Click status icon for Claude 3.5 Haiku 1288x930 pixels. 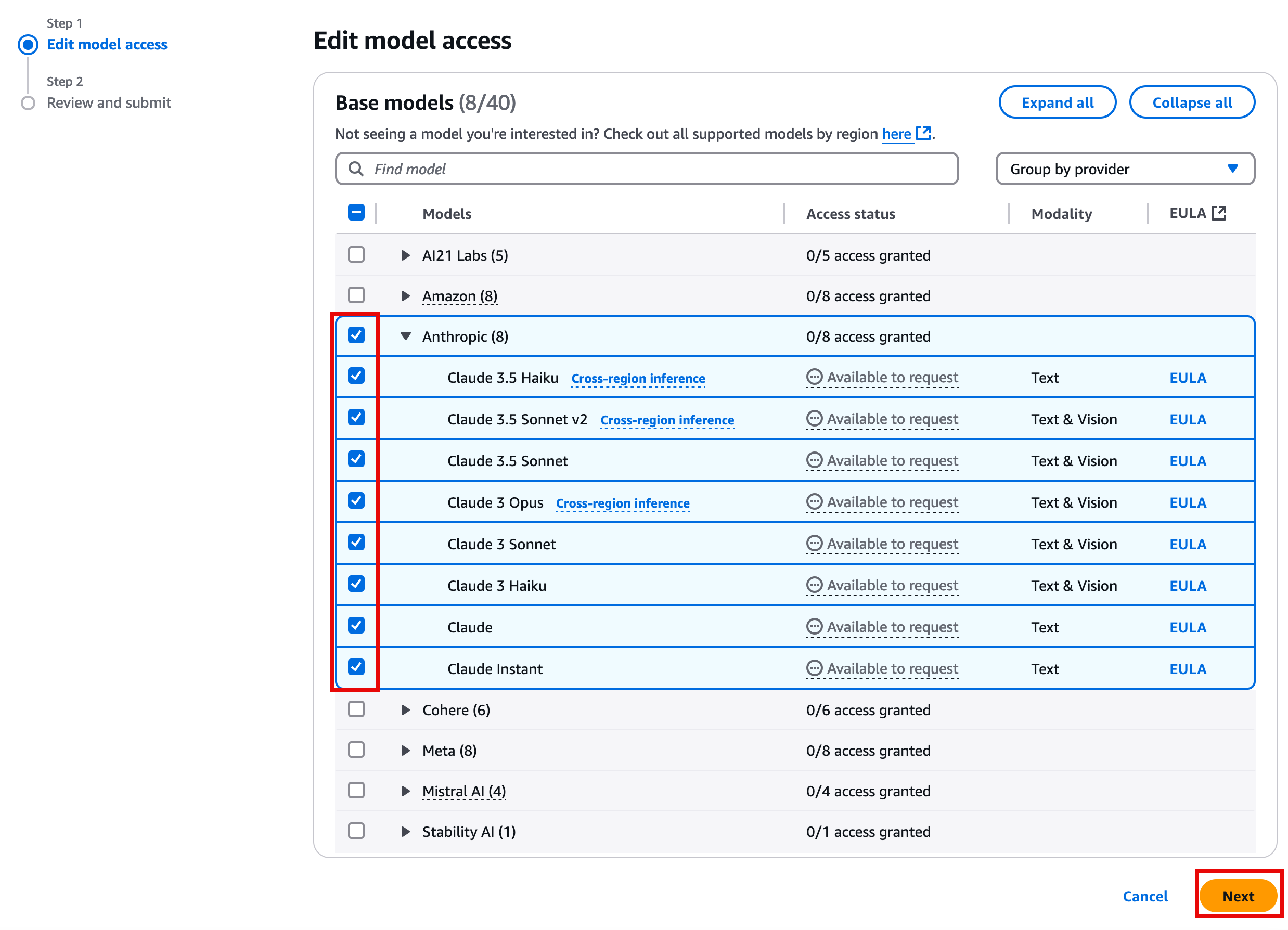click(814, 377)
